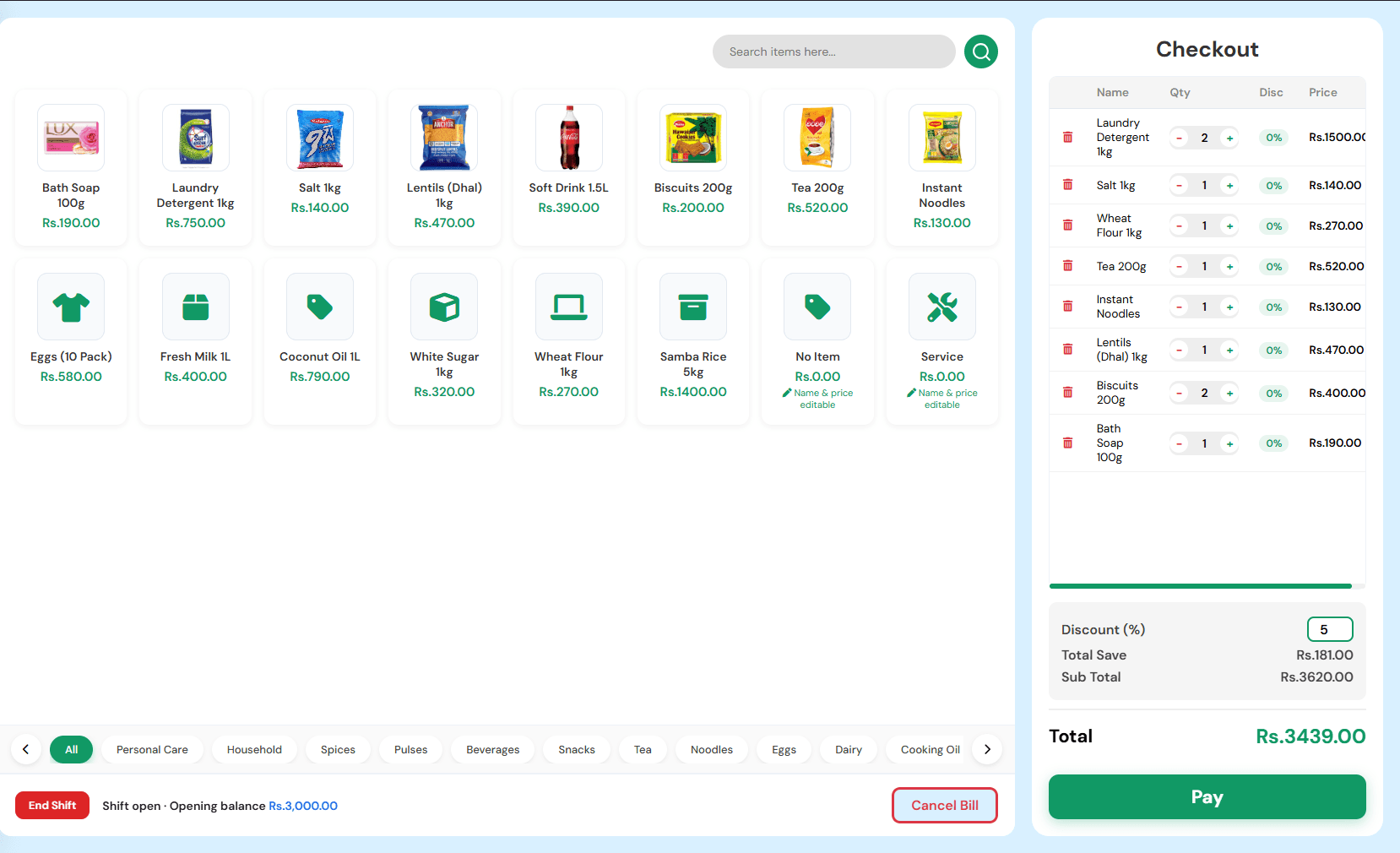Filter by Eggs category

click(x=784, y=749)
